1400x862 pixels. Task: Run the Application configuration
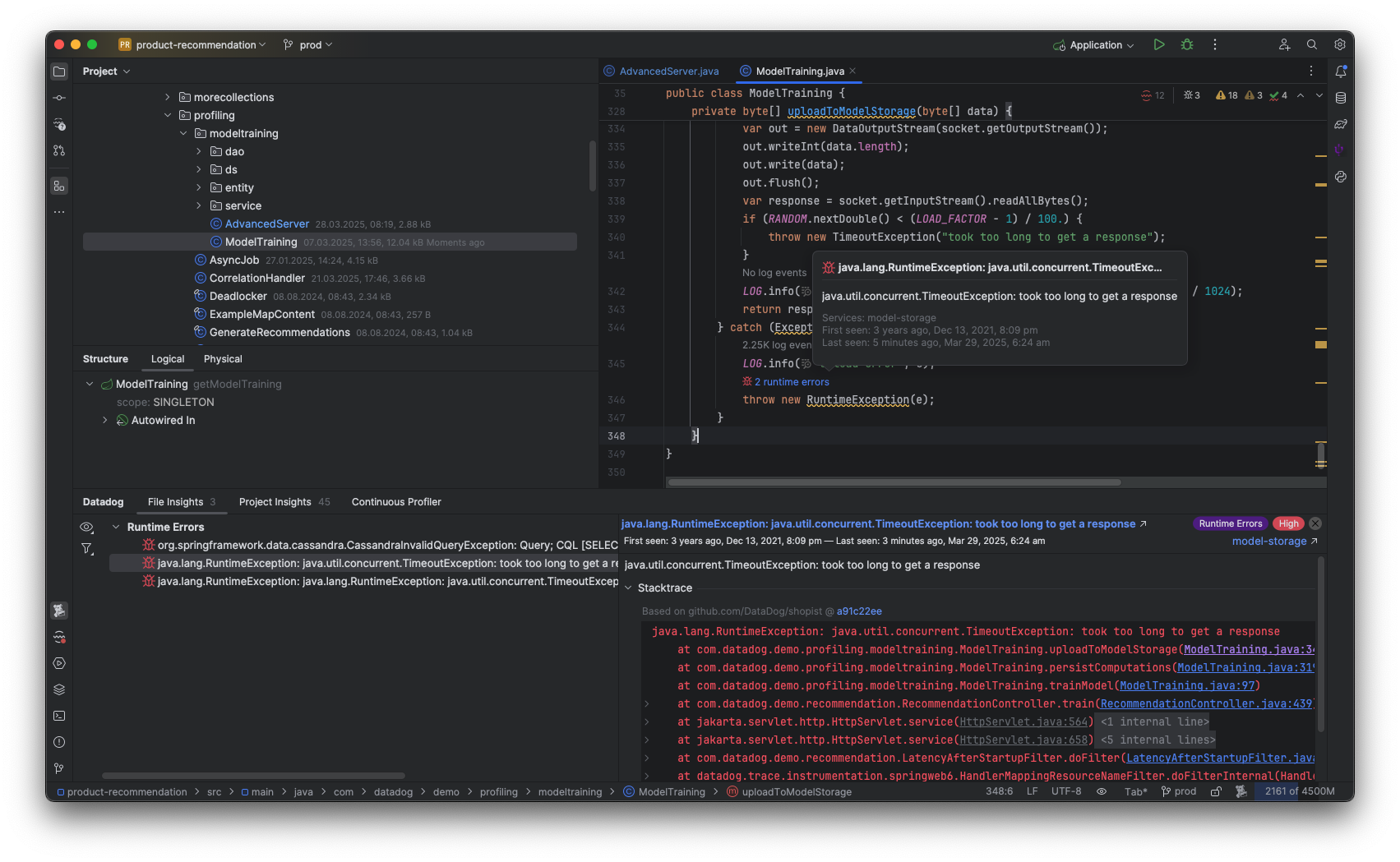pyautogui.click(x=1159, y=44)
